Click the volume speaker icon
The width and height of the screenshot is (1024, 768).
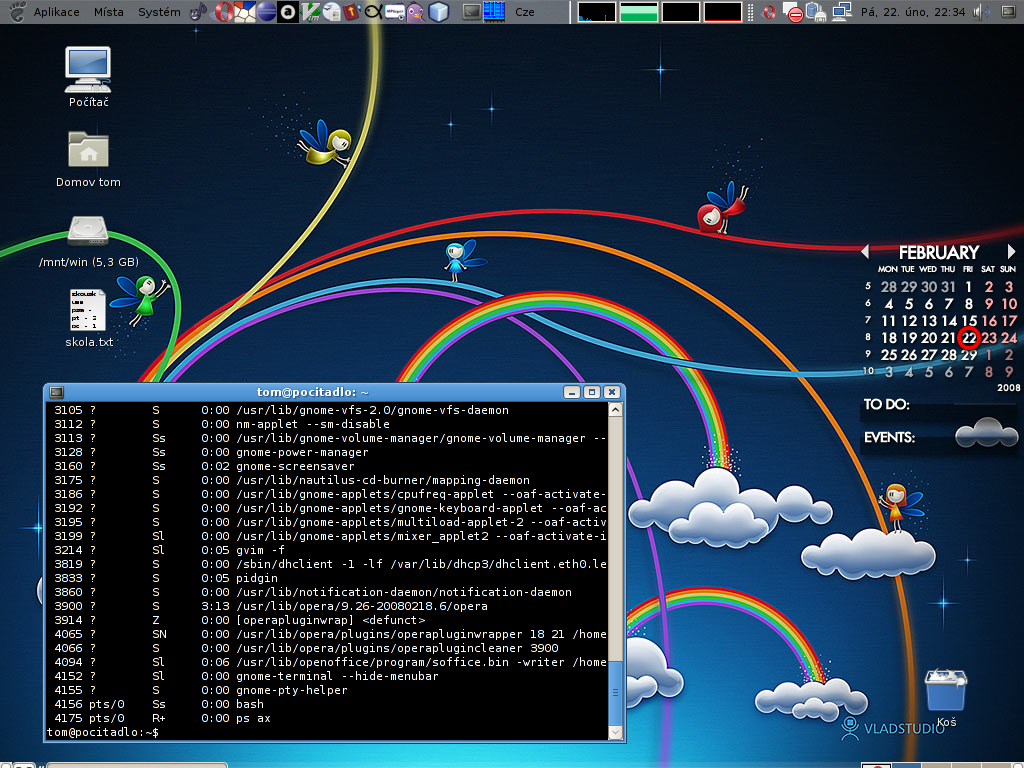pyautogui.click(x=981, y=12)
